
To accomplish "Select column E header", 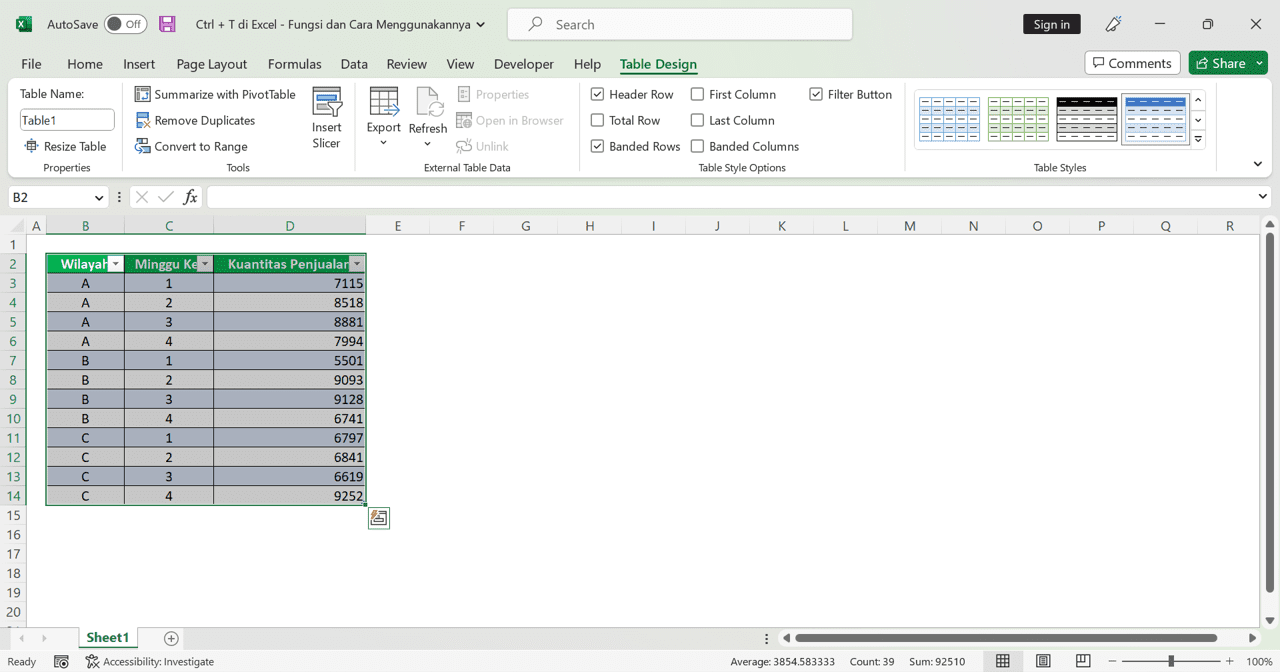I will 397,226.
